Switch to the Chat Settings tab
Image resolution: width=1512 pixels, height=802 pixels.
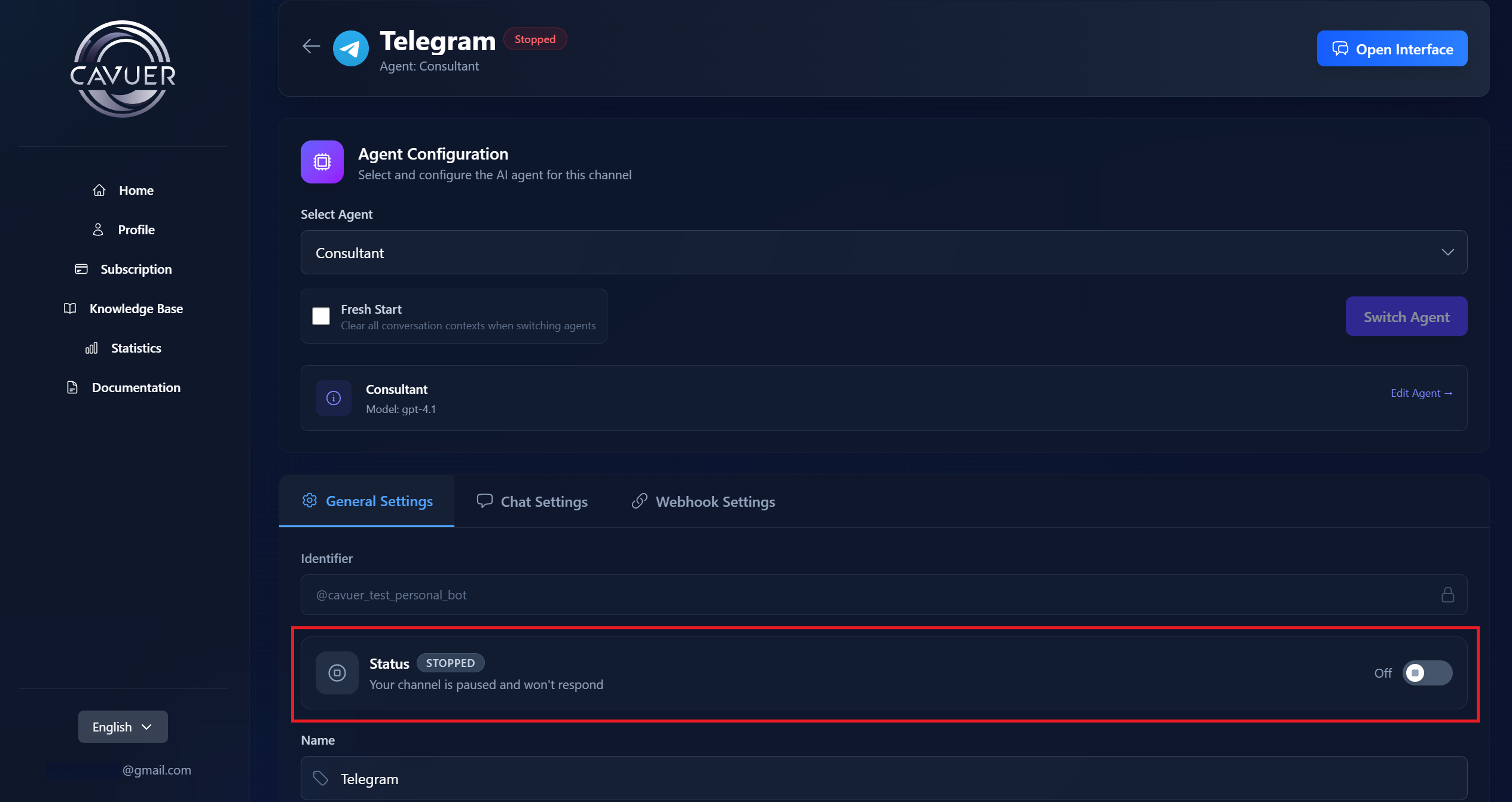(532, 501)
